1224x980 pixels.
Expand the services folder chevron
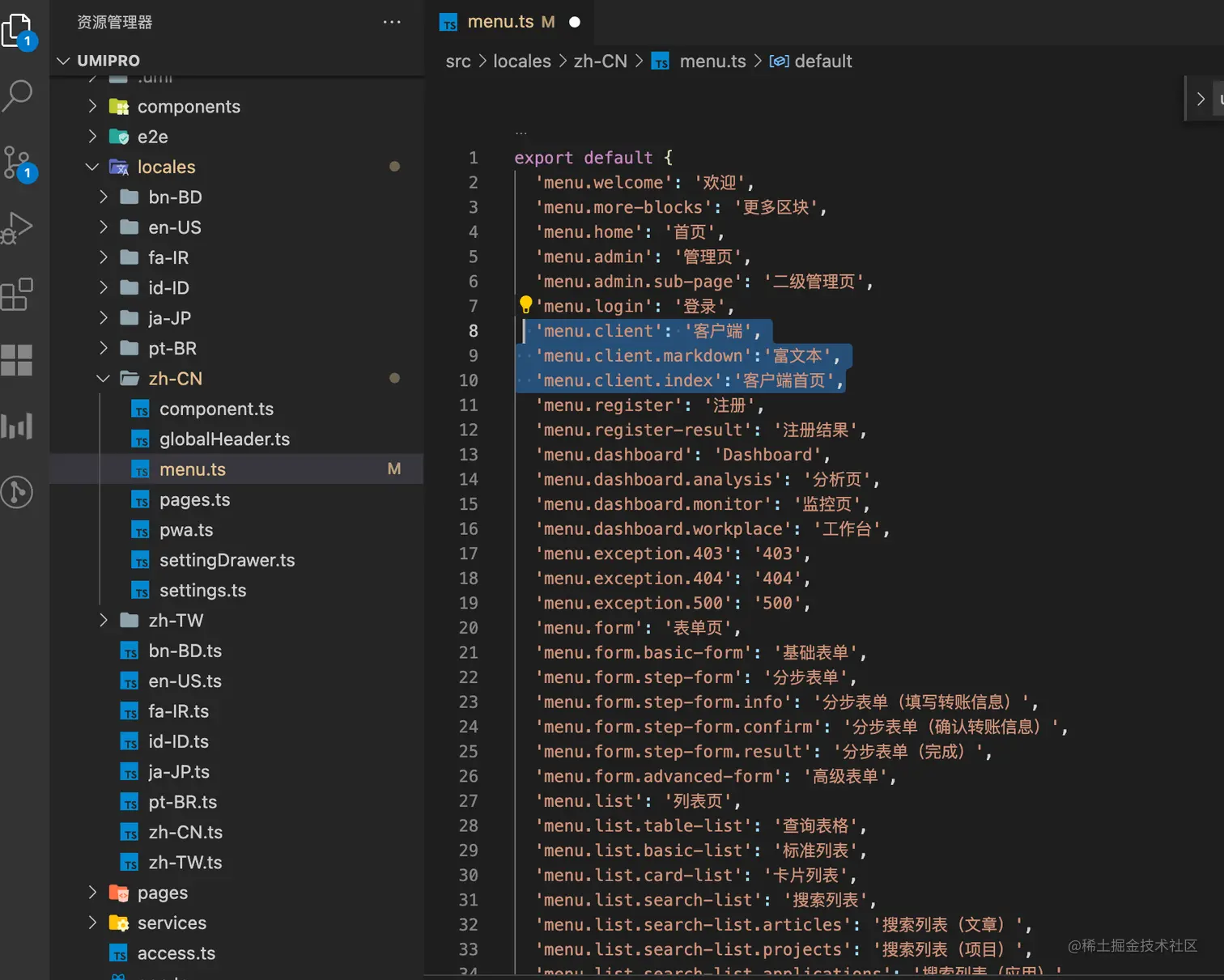[x=92, y=923]
